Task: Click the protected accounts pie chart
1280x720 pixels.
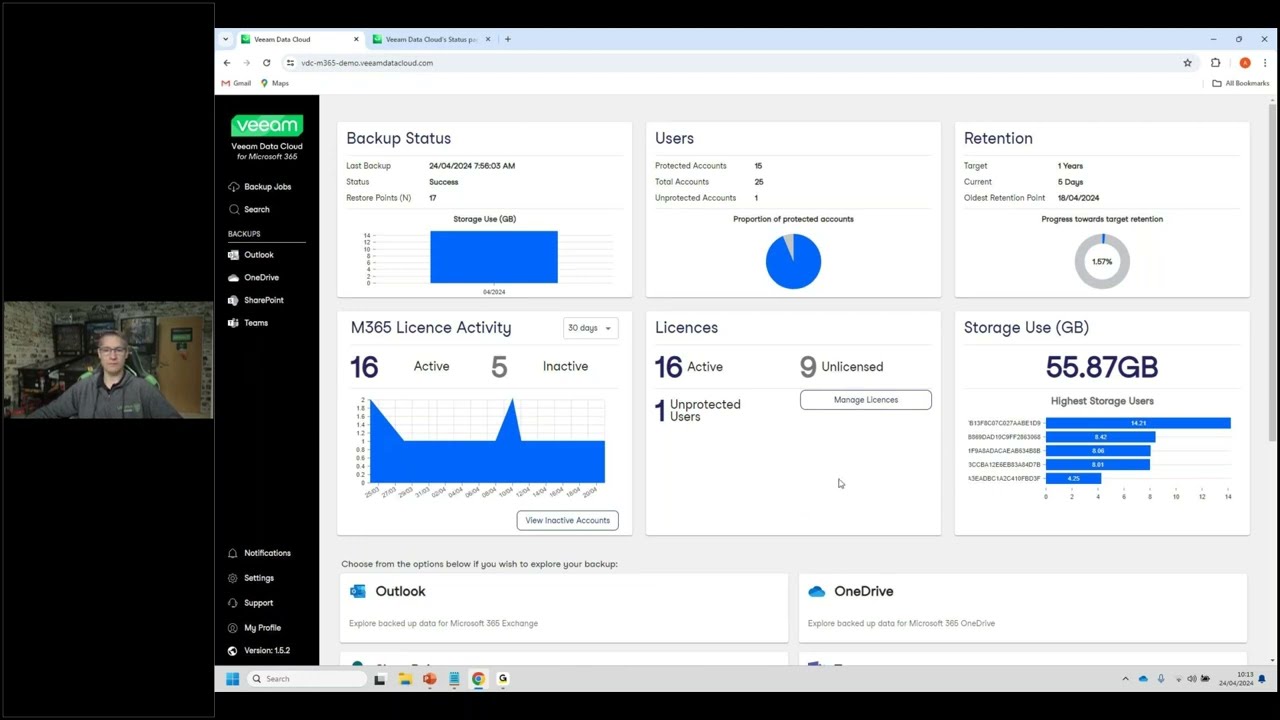Action: coord(793,261)
